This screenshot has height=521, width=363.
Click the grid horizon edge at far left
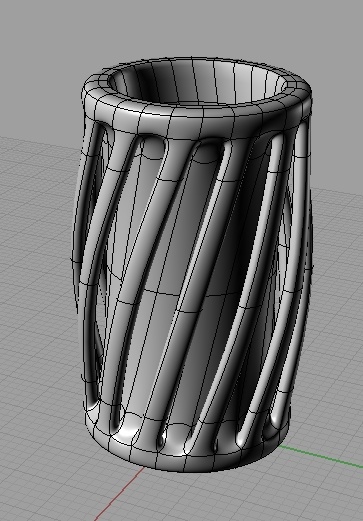point(20,141)
